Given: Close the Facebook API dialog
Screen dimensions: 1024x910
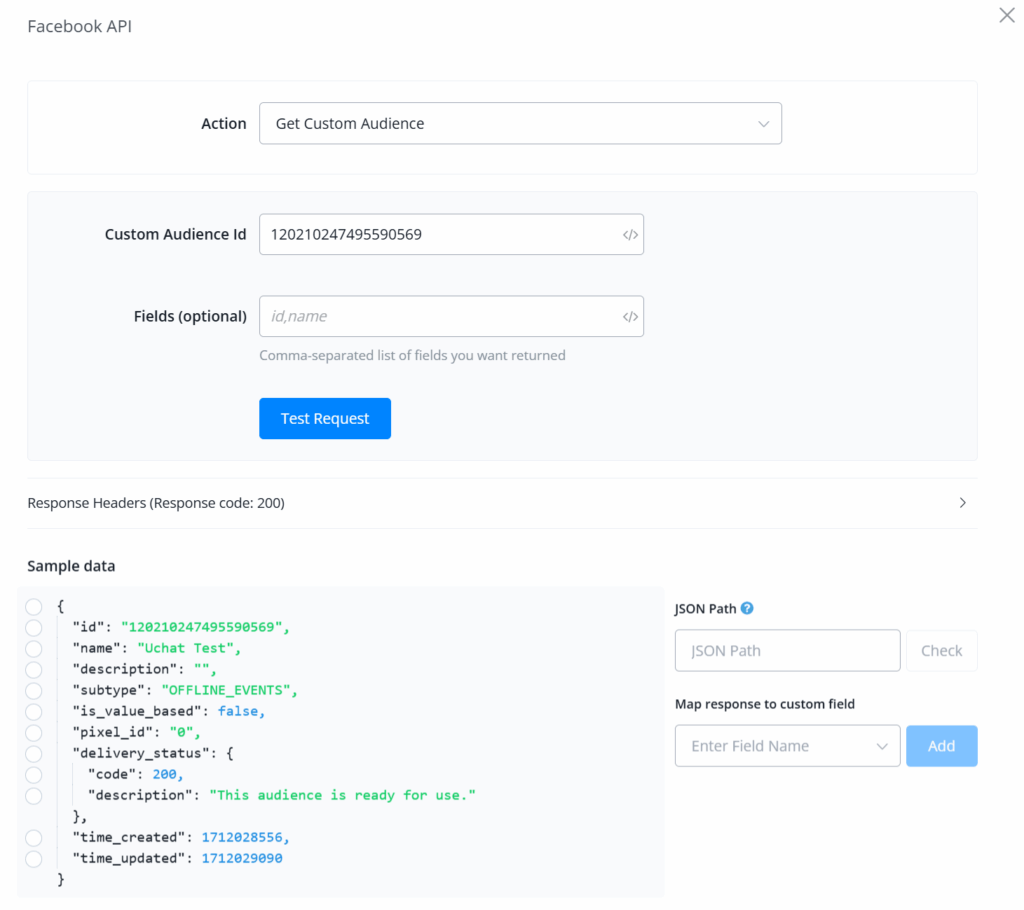Looking at the screenshot, I should tap(1007, 16).
